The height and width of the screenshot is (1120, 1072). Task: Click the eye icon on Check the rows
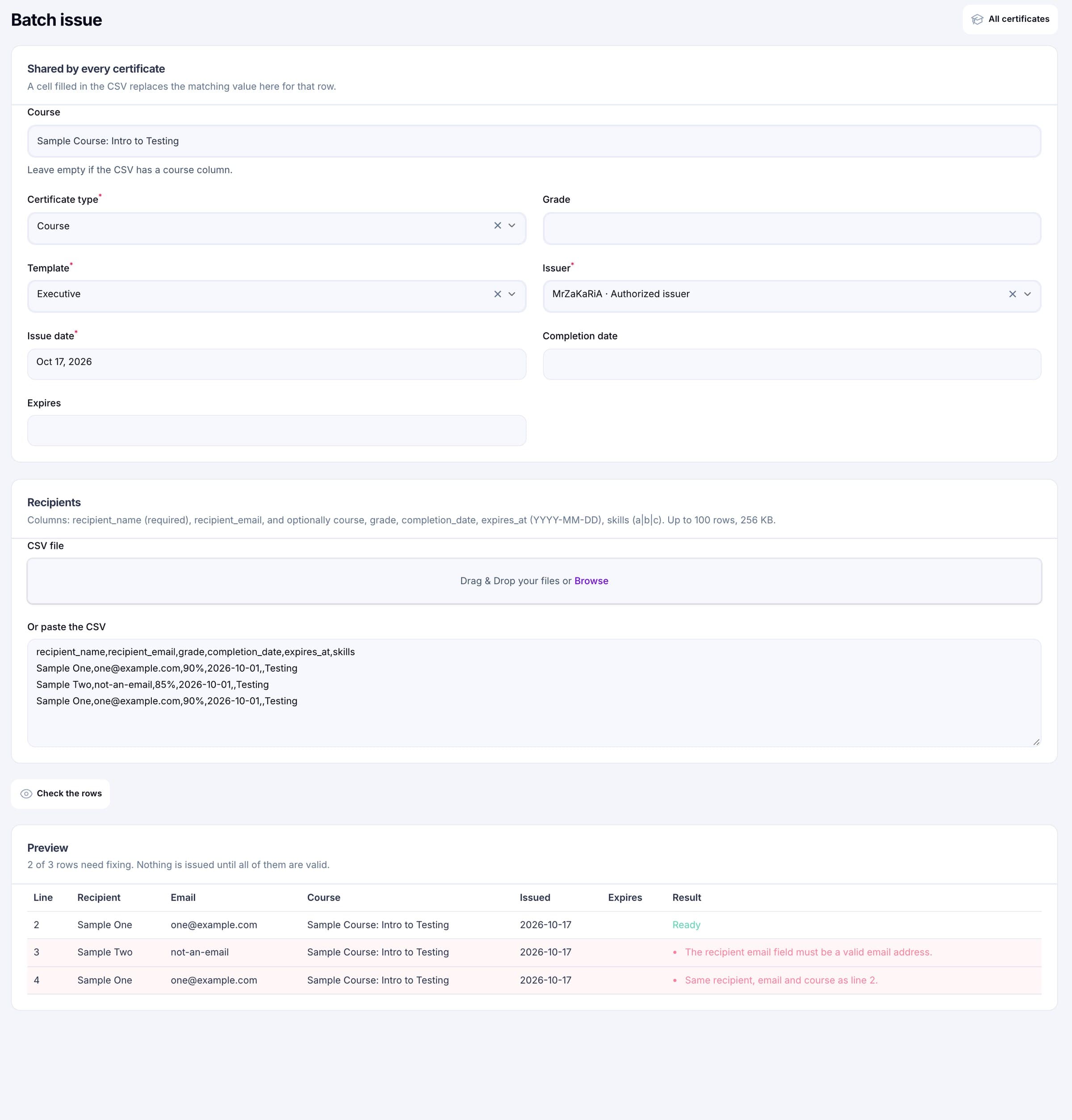pyautogui.click(x=26, y=794)
